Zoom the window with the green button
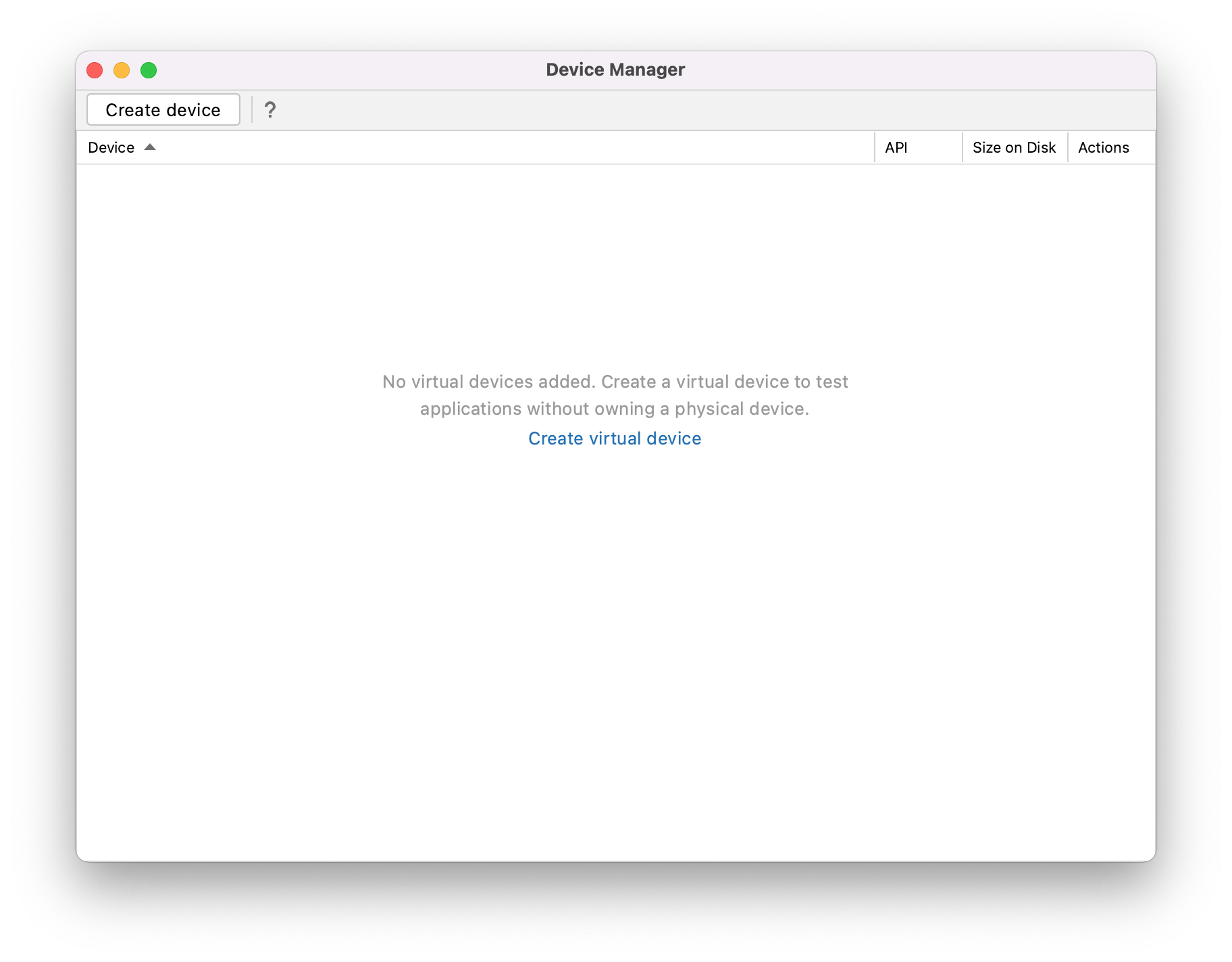The width and height of the screenshot is (1232, 962). click(x=149, y=70)
